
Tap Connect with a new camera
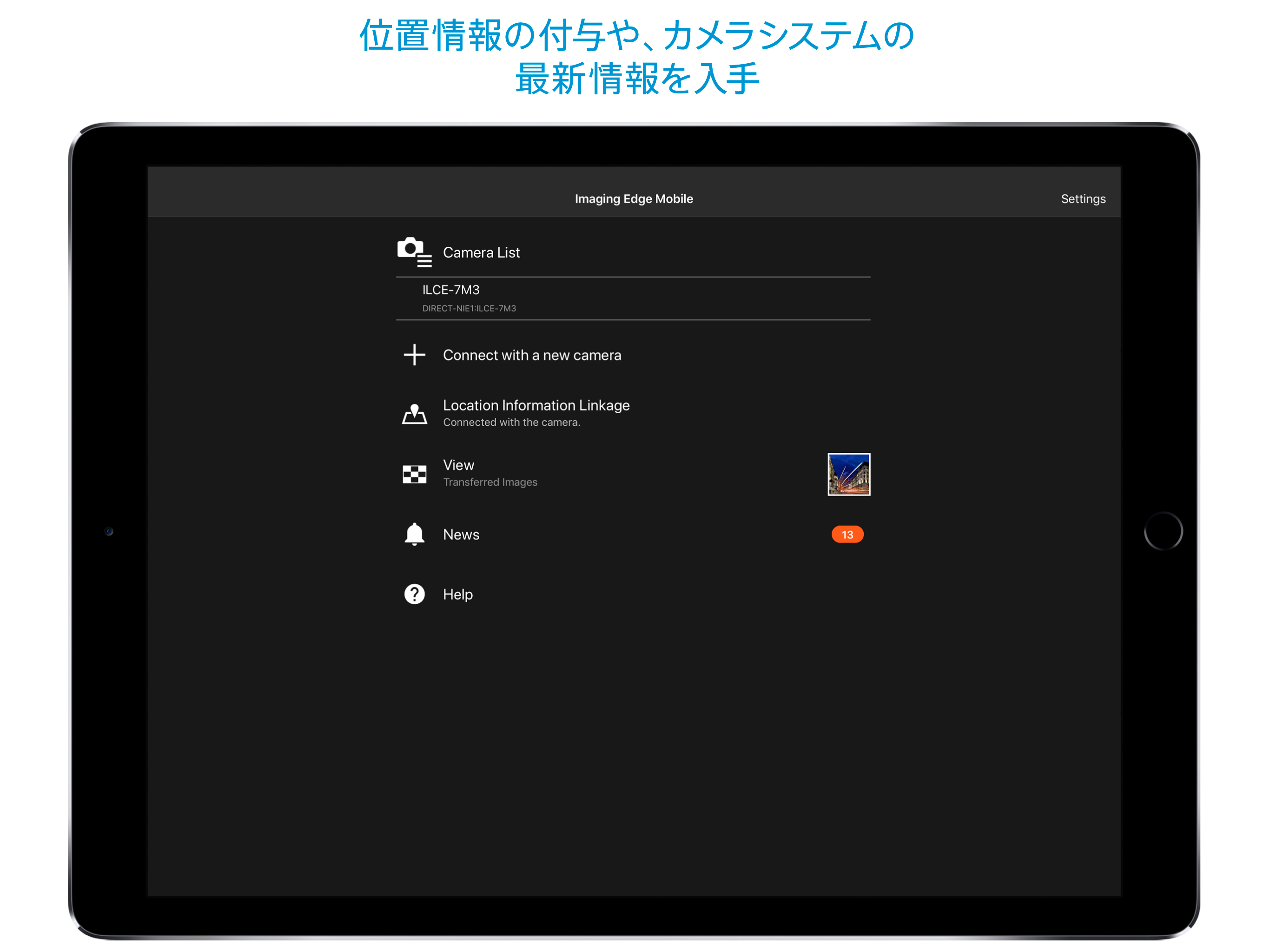pos(532,355)
